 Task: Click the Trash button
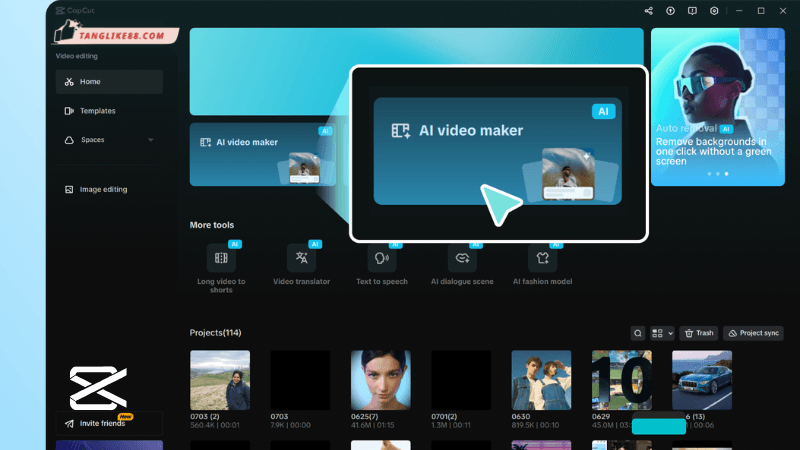click(699, 333)
